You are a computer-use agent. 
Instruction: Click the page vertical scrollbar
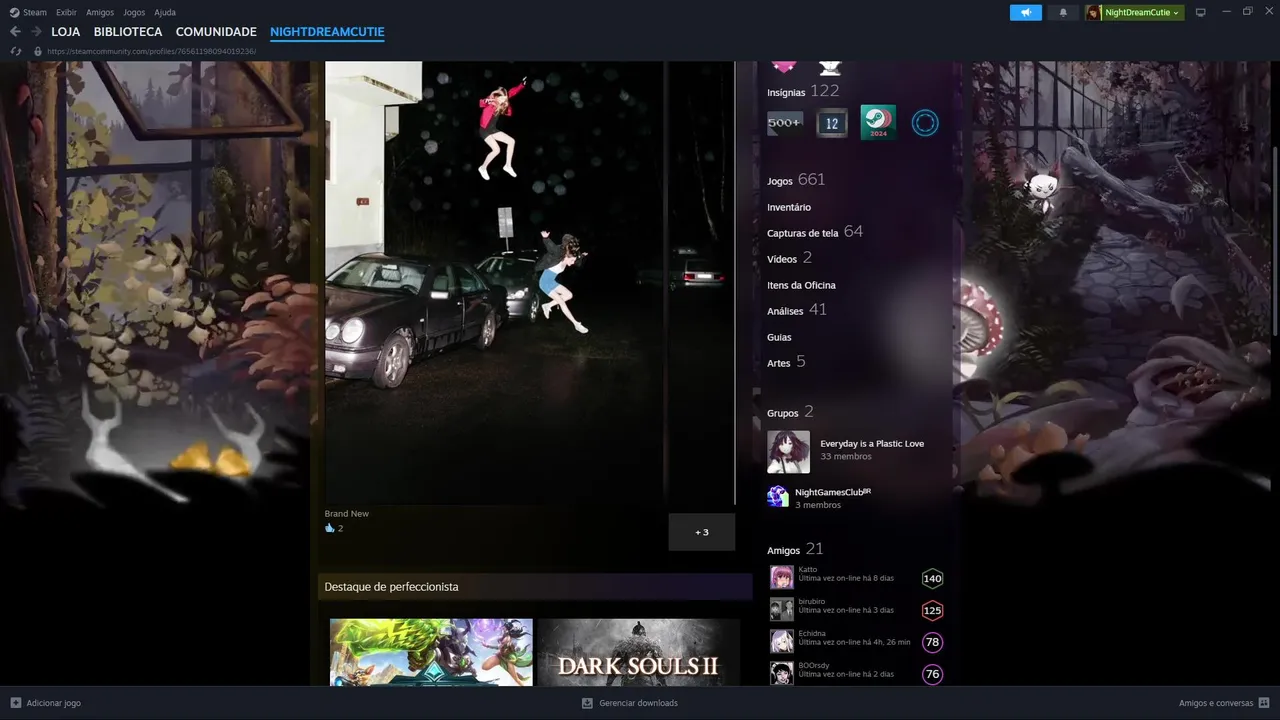[x=1274, y=240]
